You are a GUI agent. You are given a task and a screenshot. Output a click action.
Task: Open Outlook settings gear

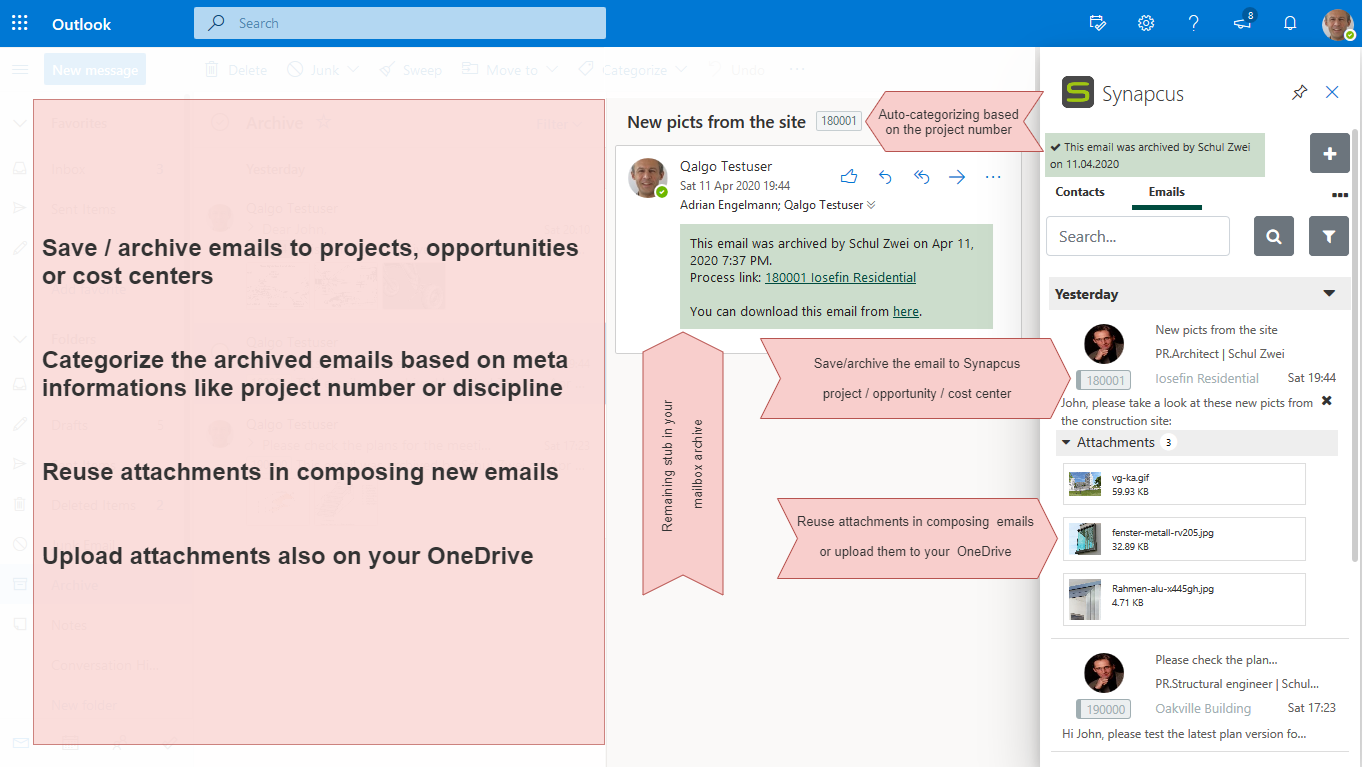[1146, 23]
